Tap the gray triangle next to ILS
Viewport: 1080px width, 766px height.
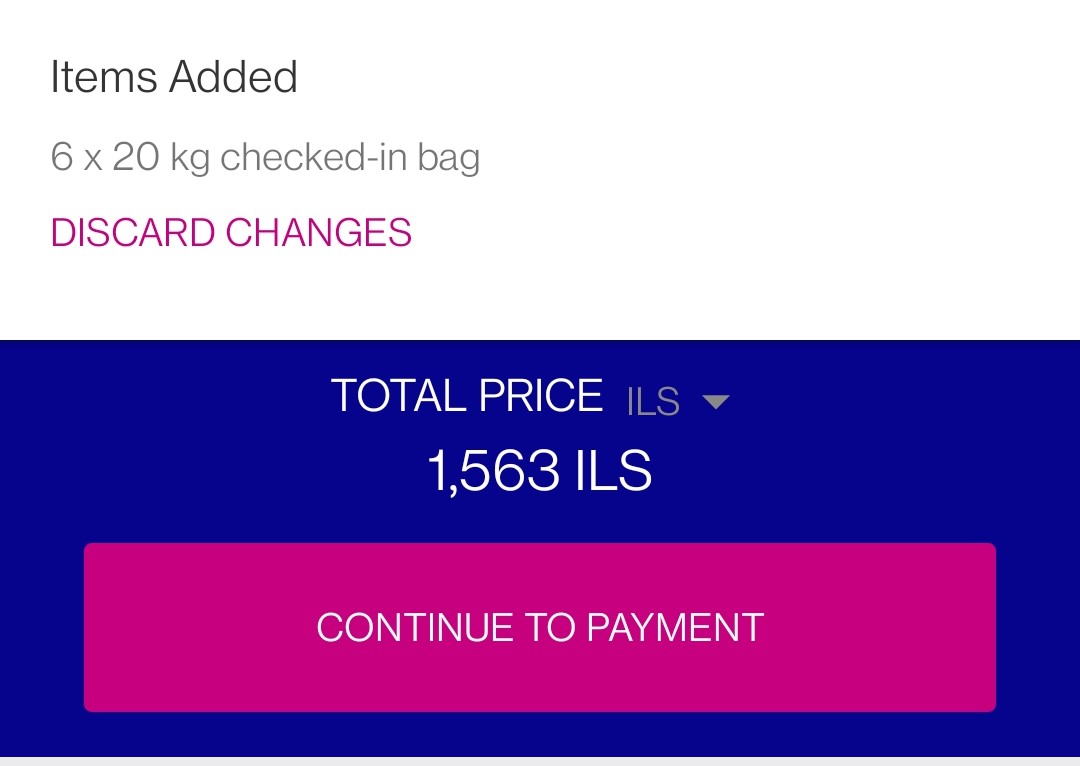[x=715, y=402]
